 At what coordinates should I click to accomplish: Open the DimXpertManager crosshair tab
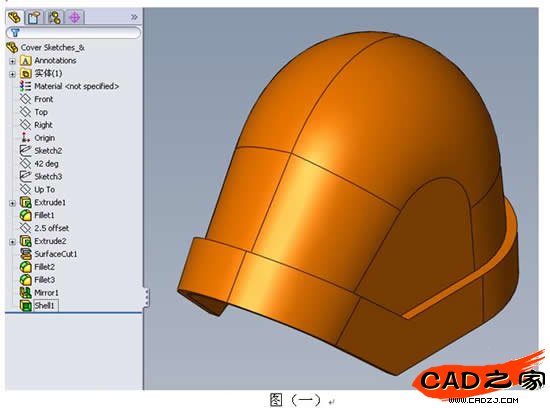coord(74,17)
